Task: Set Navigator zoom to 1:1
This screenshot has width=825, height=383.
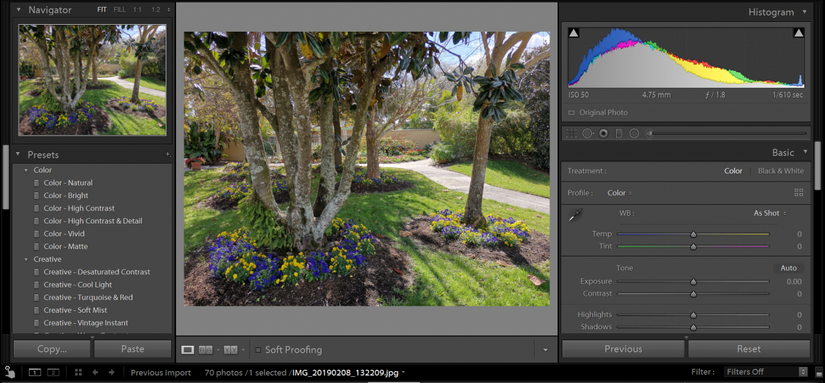Action: click(x=137, y=9)
